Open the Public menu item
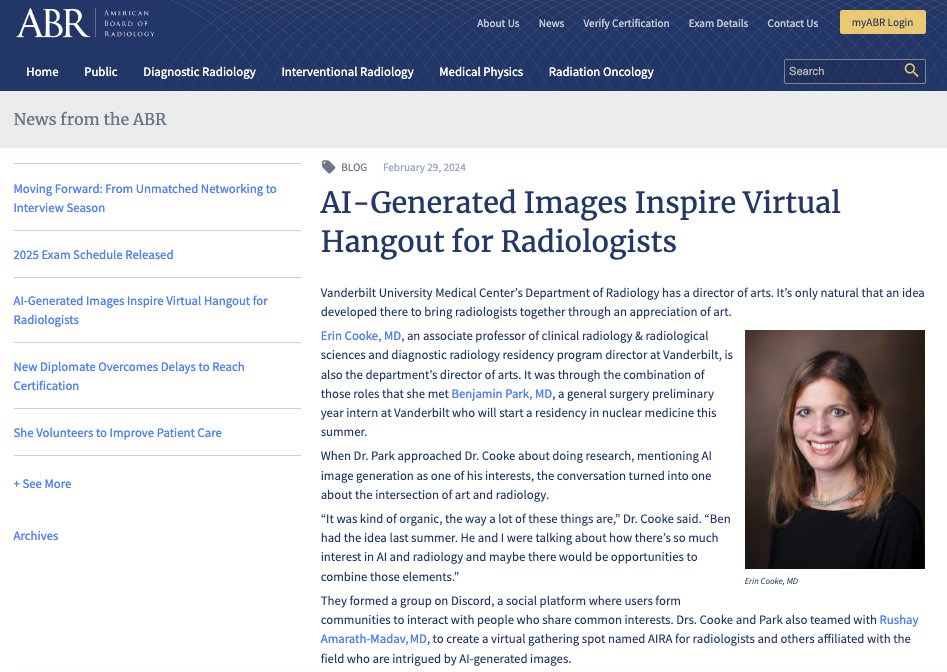The image size is (947, 672). click(x=100, y=72)
